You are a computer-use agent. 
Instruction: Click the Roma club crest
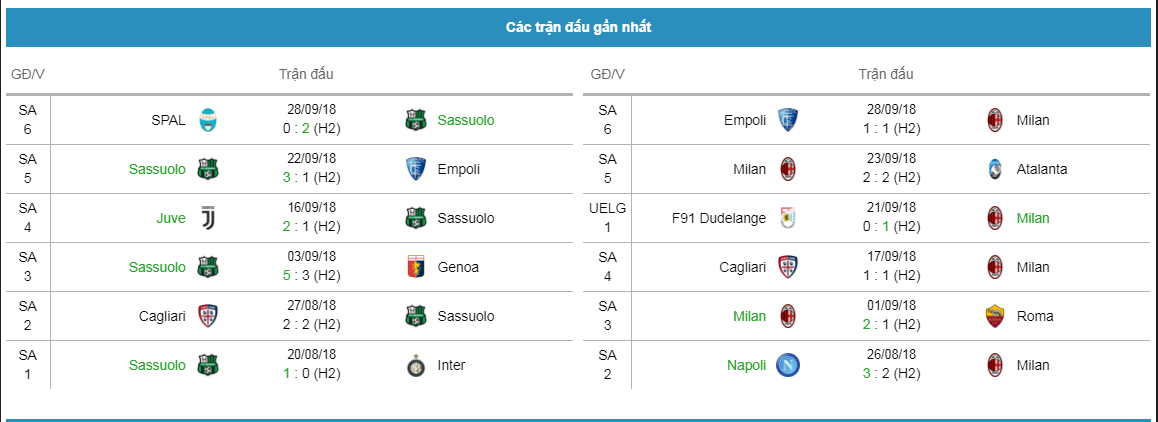click(994, 316)
